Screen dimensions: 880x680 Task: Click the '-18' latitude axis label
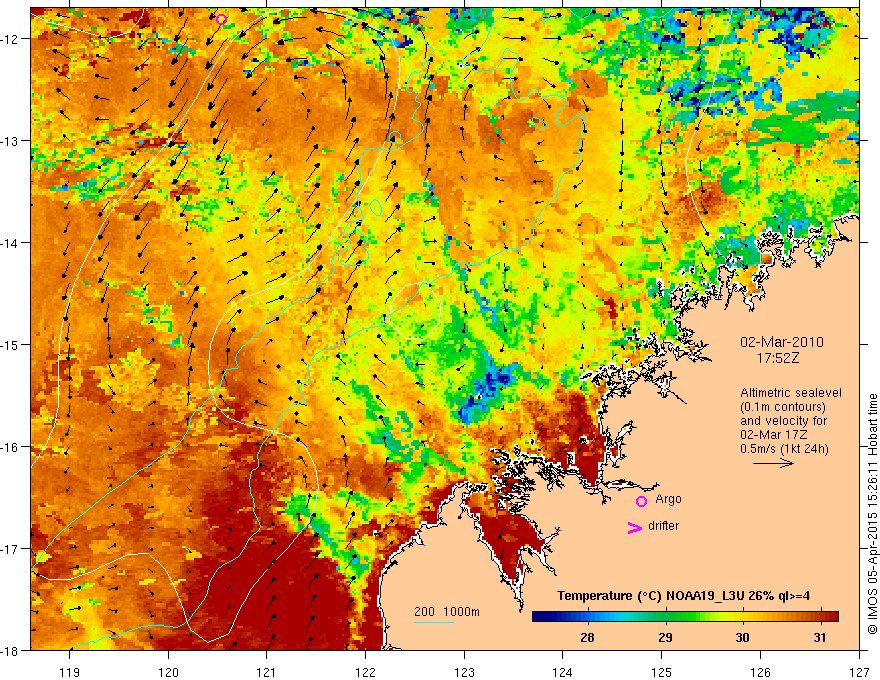(11, 651)
